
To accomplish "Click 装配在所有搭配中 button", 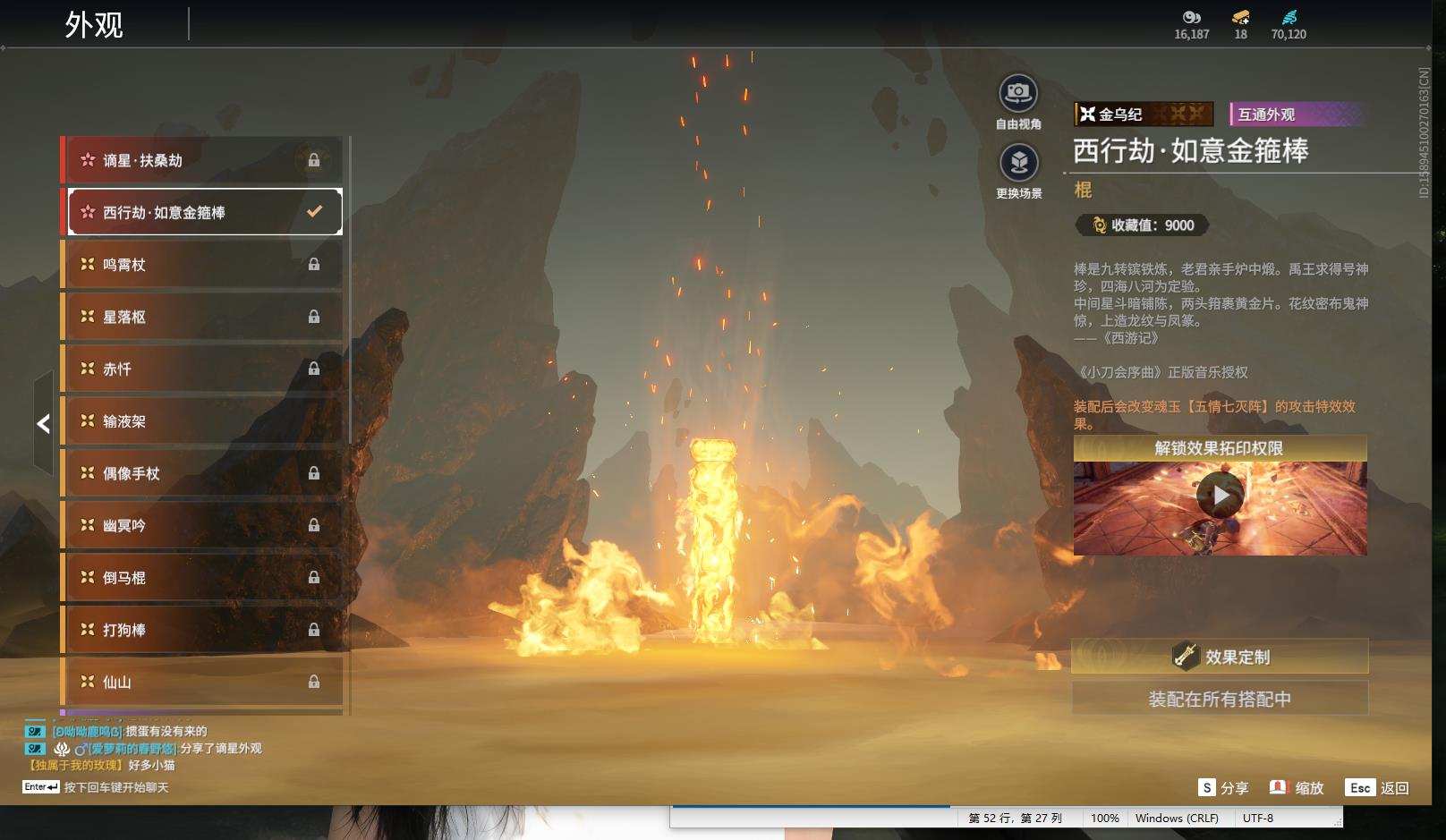I will coord(1220,699).
